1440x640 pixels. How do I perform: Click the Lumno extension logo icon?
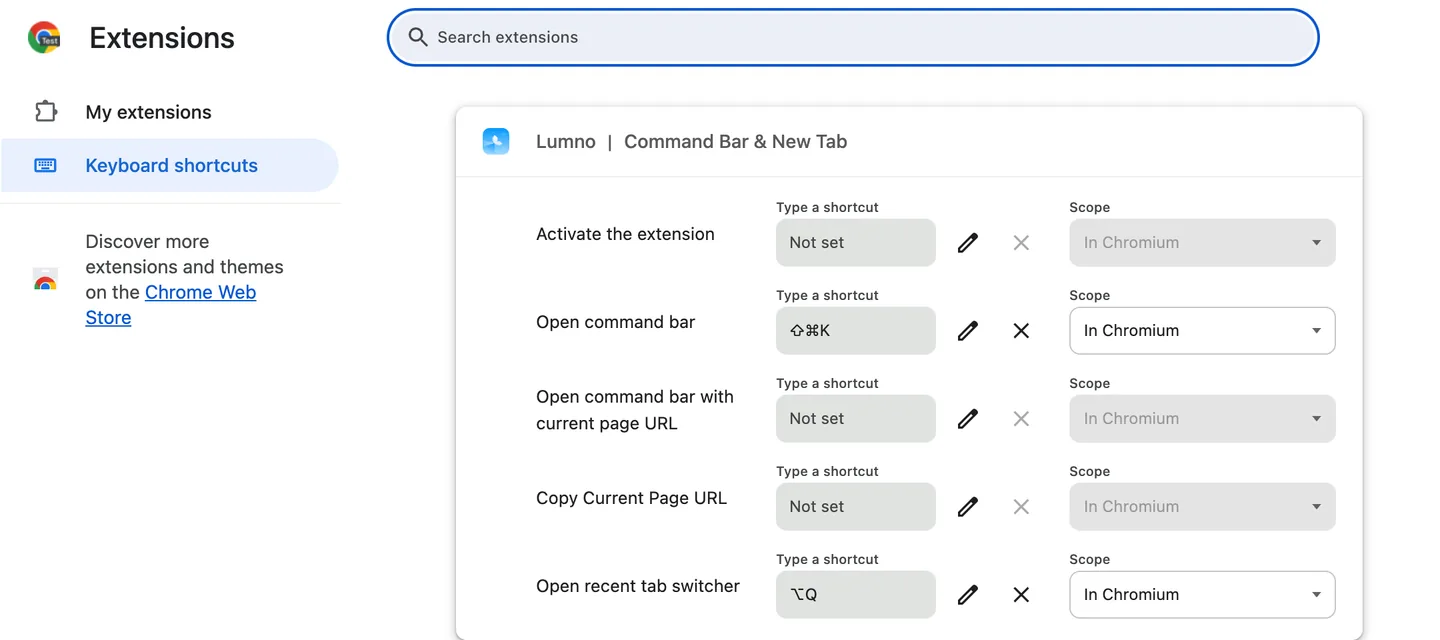click(496, 141)
